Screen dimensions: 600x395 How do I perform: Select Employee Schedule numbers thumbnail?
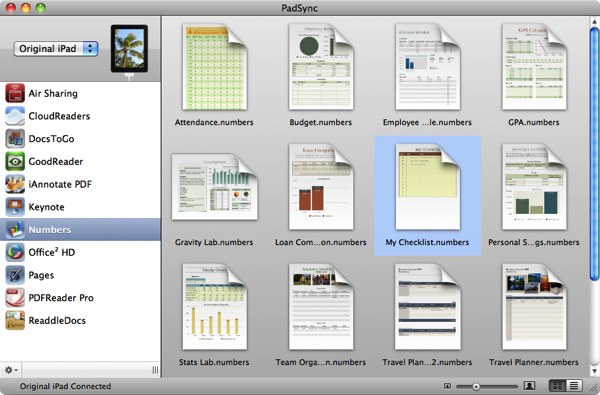pyautogui.click(x=427, y=67)
